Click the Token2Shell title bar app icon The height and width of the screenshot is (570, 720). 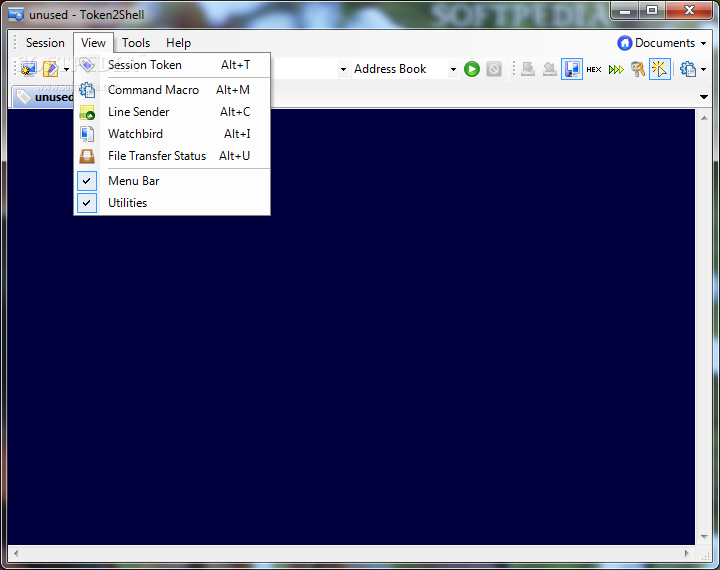click(16, 15)
